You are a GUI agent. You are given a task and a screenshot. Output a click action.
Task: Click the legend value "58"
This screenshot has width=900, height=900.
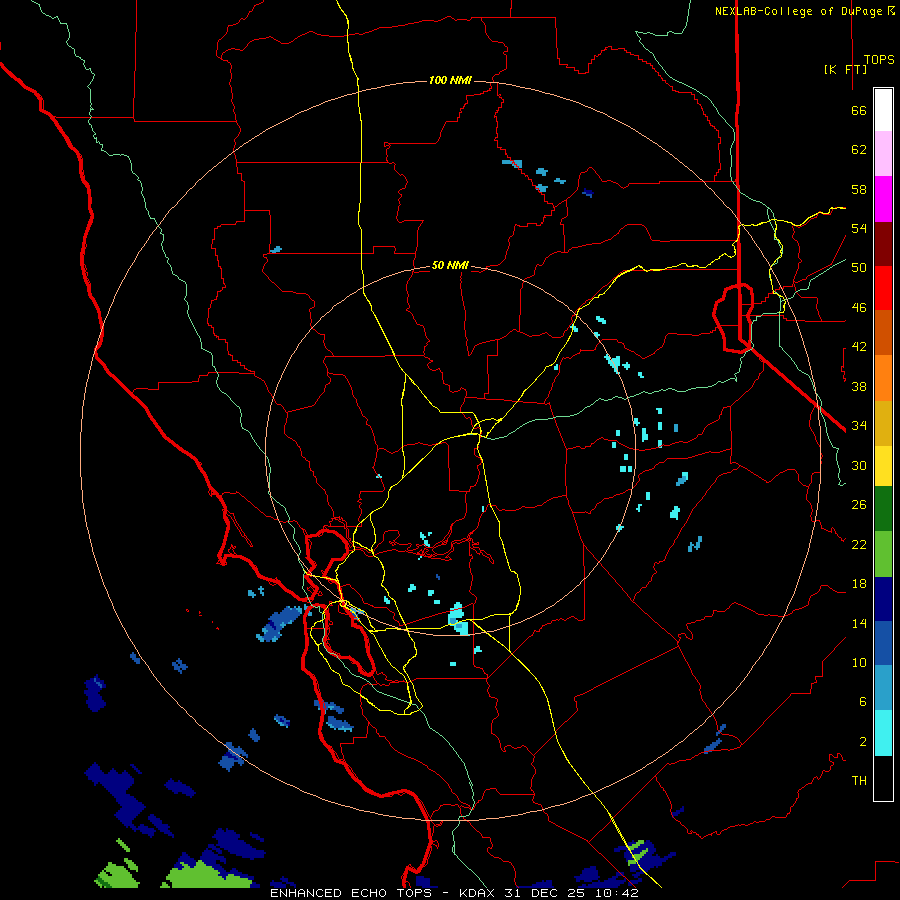coord(859,189)
